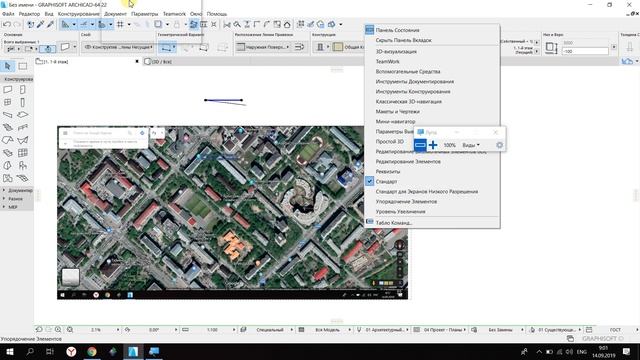Pick the Window tool in toolbox
Viewport: 640px width, 360px height.
tap(8, 102)
